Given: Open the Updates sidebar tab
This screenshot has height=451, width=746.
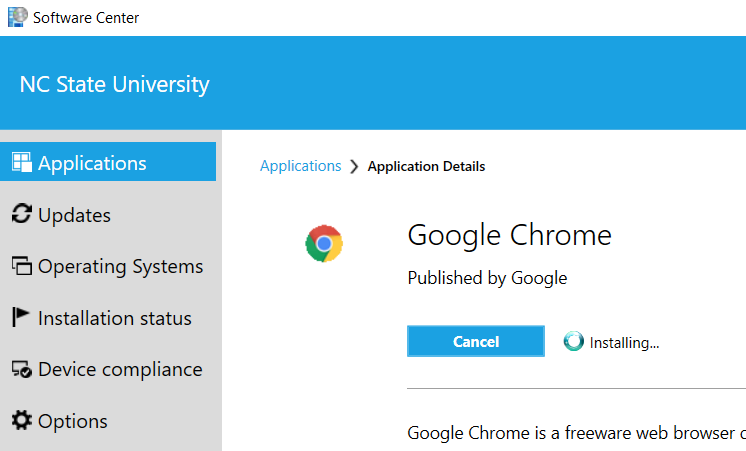Looking at the screenshot, I should (x=108, y=215).
